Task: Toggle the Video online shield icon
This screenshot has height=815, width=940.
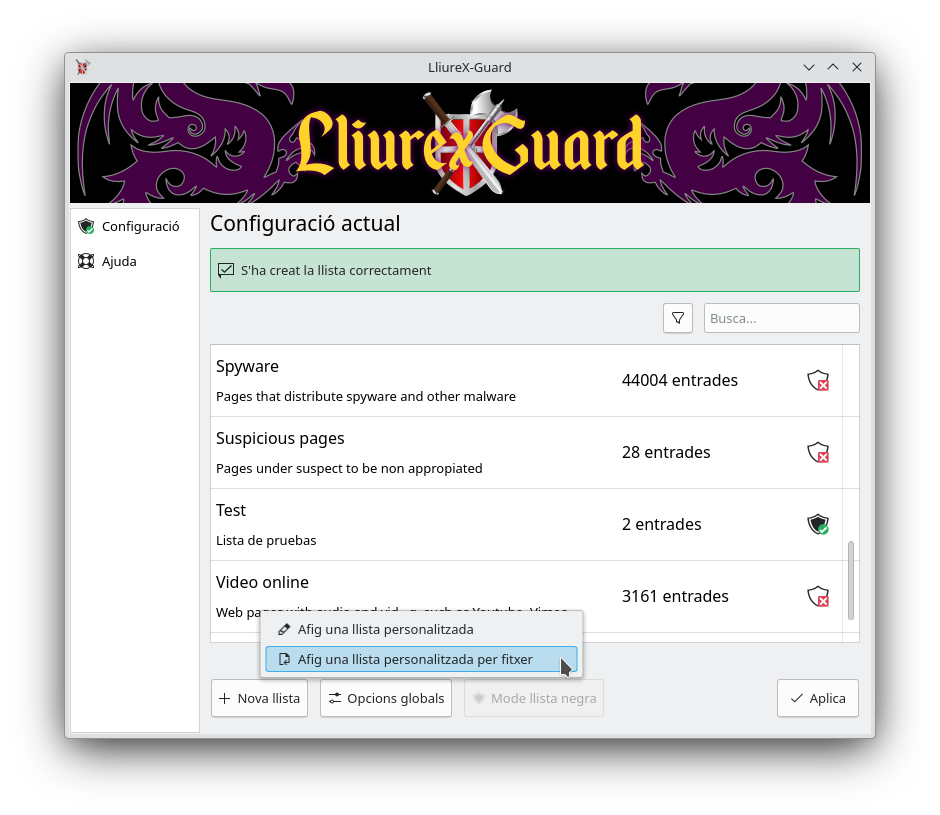Action: (818, 596)
